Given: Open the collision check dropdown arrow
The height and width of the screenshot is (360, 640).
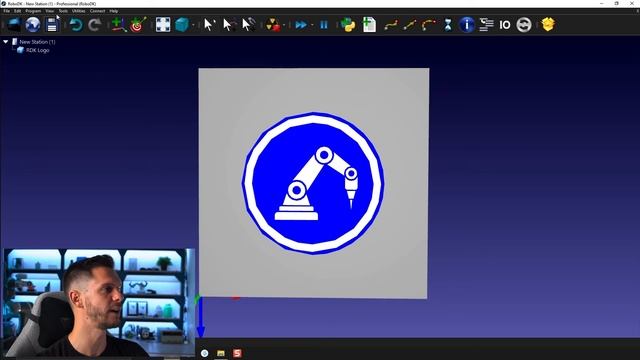Looking at the screenshot, I should [x=284, y=25].
